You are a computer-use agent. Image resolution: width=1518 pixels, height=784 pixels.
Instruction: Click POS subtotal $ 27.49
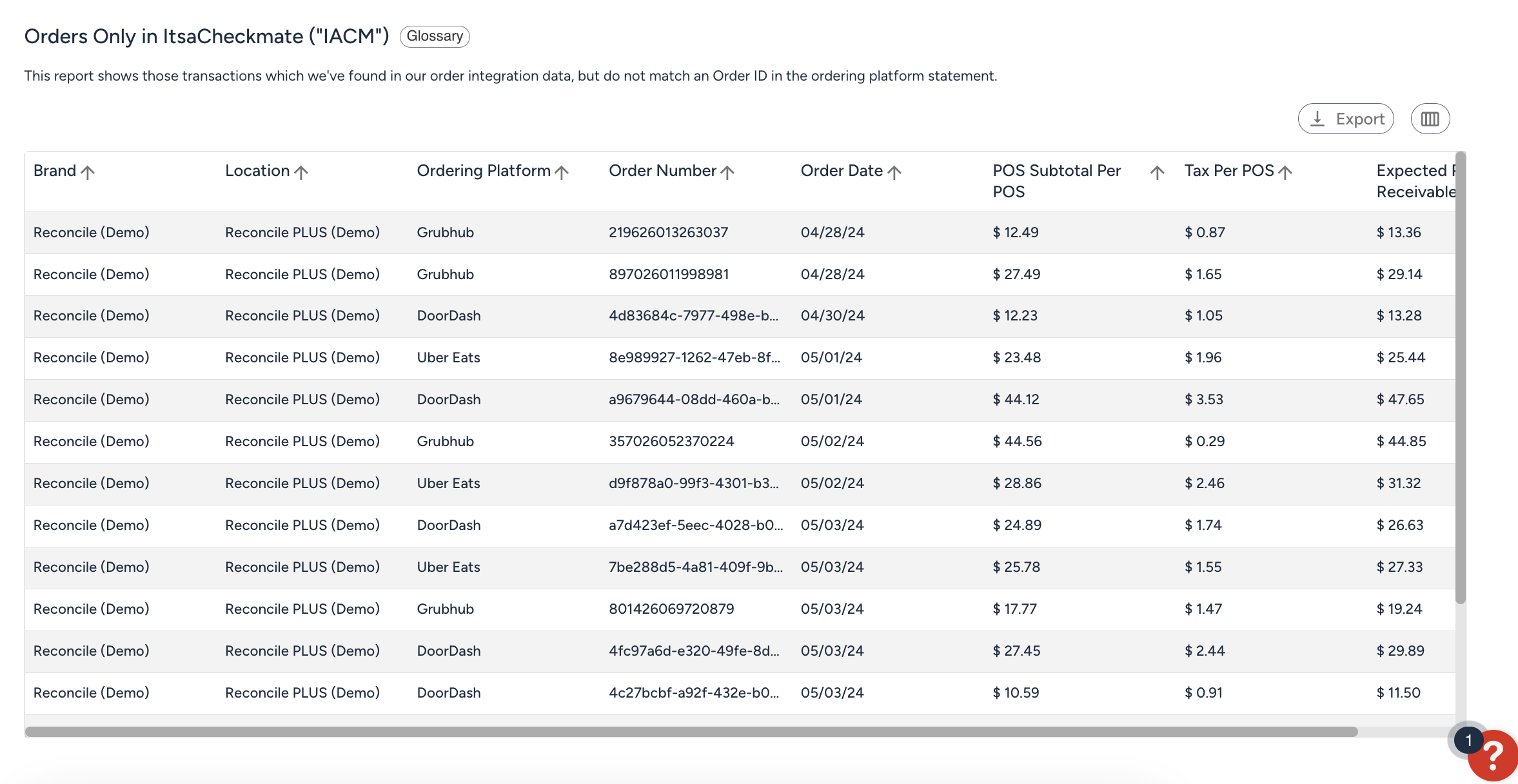pos(1016,275)
